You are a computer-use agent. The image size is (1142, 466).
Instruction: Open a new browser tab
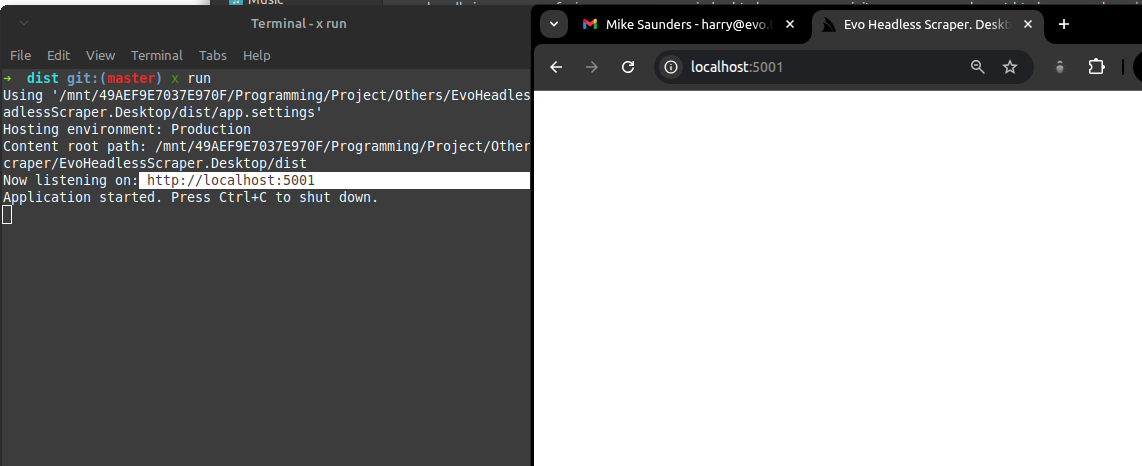tap(1064, 24)
